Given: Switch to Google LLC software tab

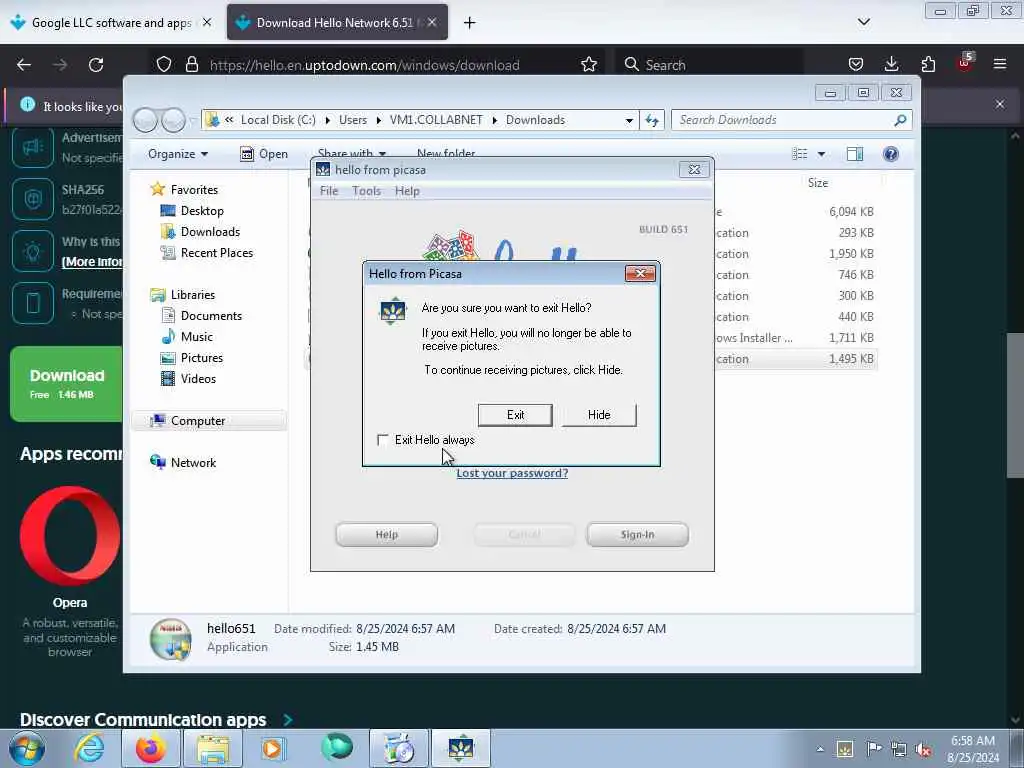Looking at the screenshot, I should point(111,23).
